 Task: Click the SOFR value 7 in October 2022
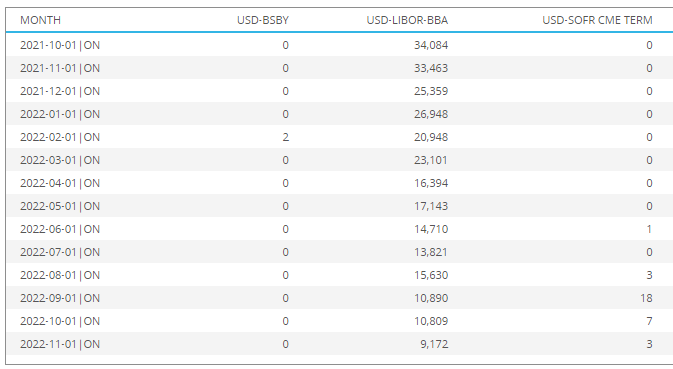pyautogui.click(x=649, y=321)
